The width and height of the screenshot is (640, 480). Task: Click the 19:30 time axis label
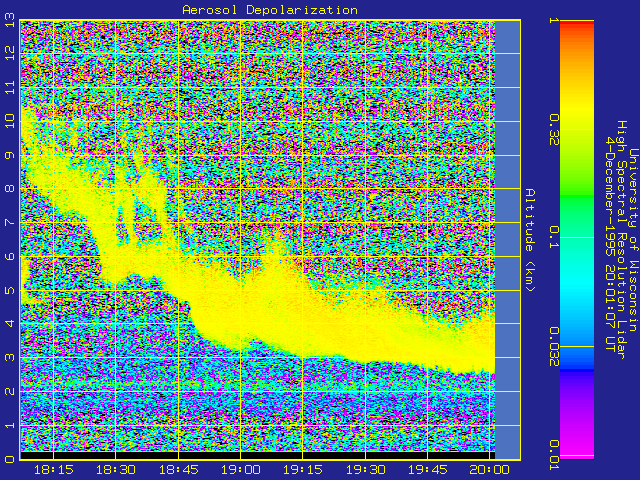tap(365, 470)
